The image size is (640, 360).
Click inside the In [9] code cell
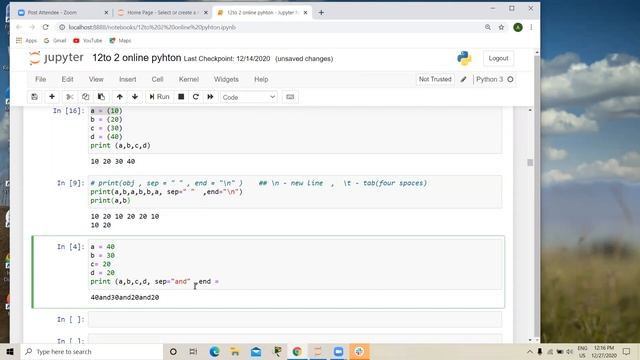coord(295,192)
